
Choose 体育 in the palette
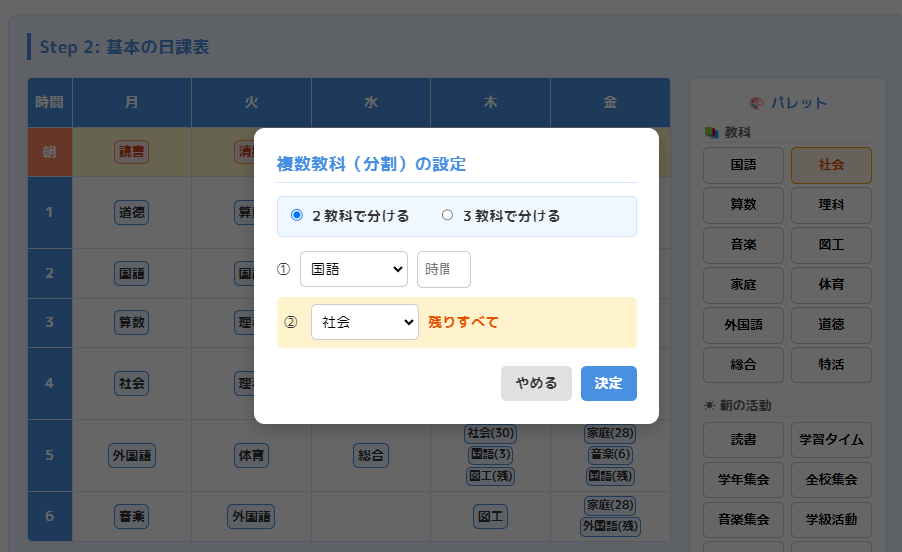831,285
